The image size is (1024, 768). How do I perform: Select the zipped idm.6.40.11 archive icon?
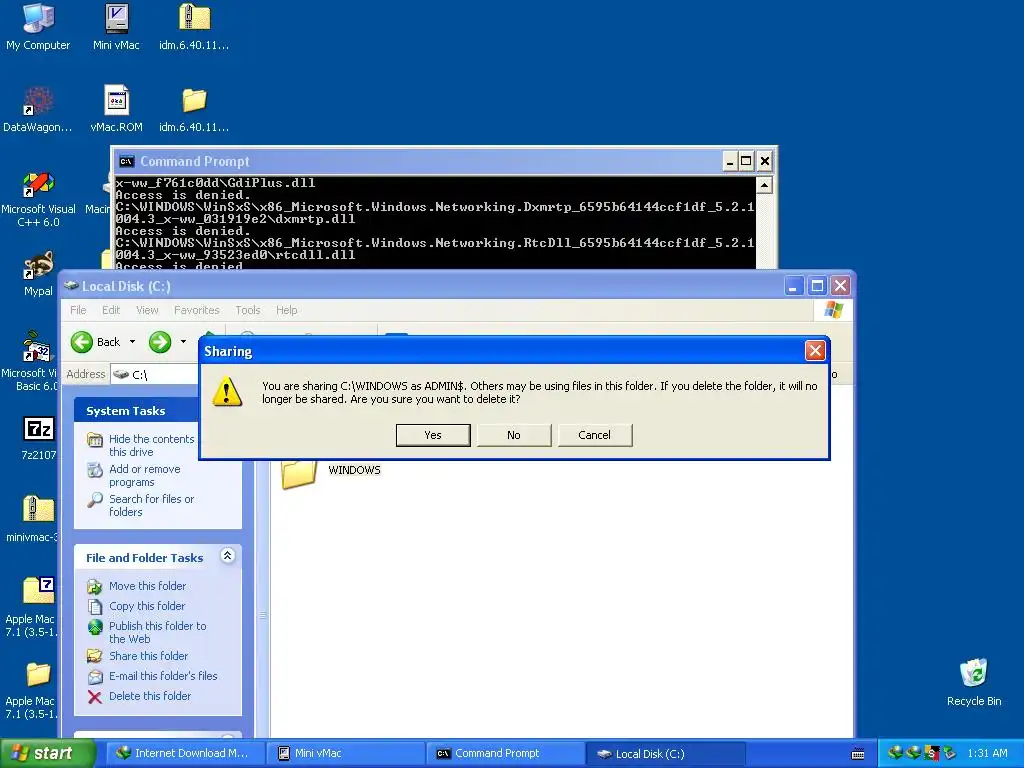pos(194,18)
